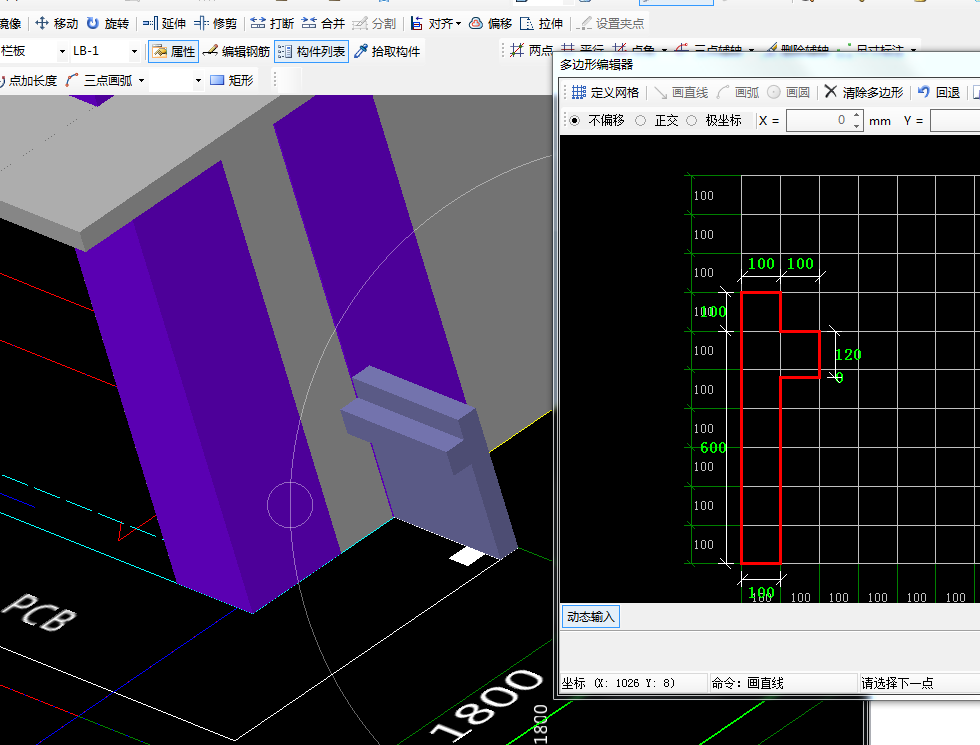Click 设置夹点 (set grip points)
980x745 pixels.
611,24
